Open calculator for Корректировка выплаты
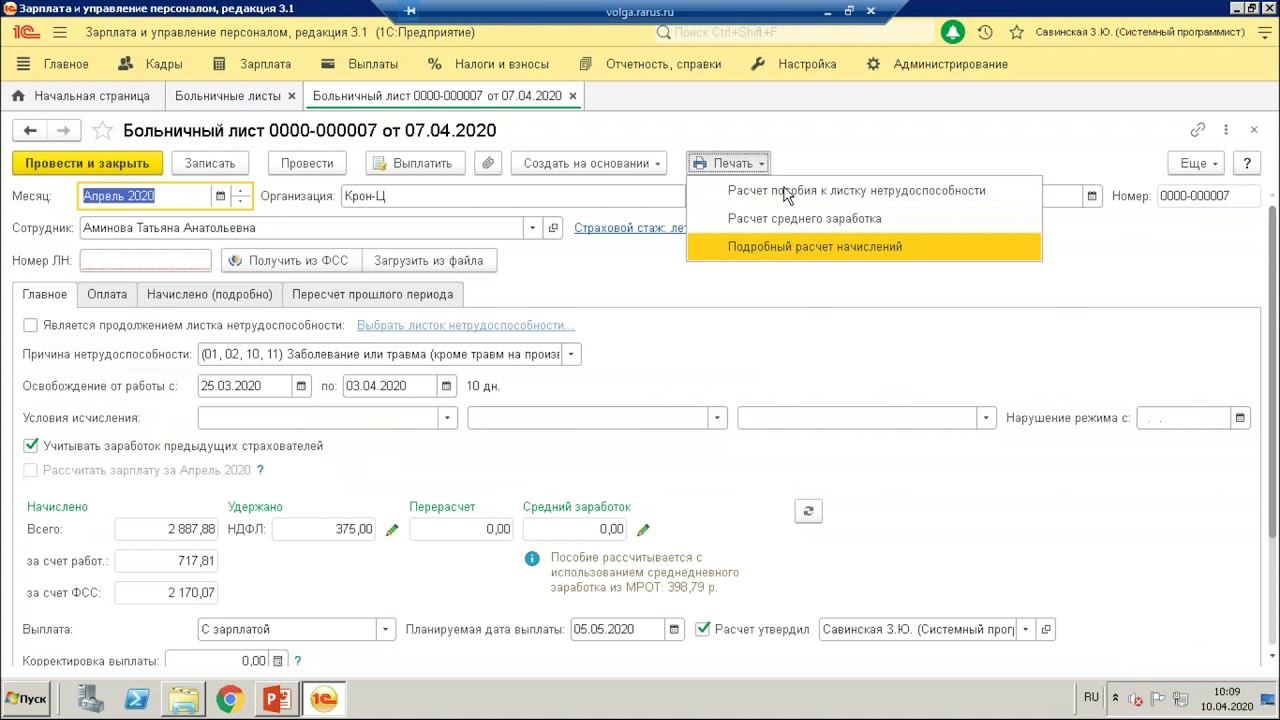1280x720 pixels. coord(278,661)
